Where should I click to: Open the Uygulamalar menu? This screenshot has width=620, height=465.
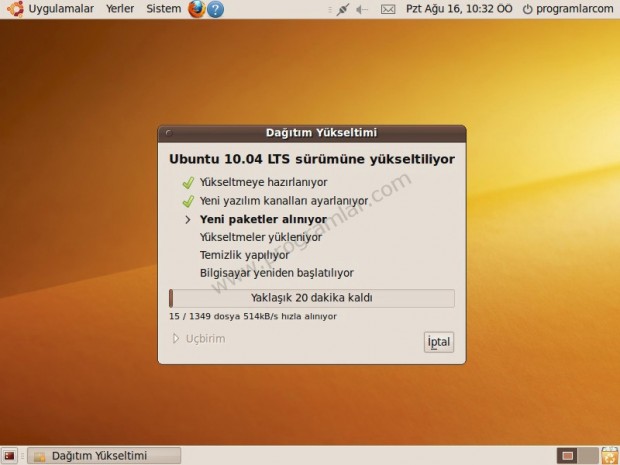pyautogui.click(x=61, y=9)
